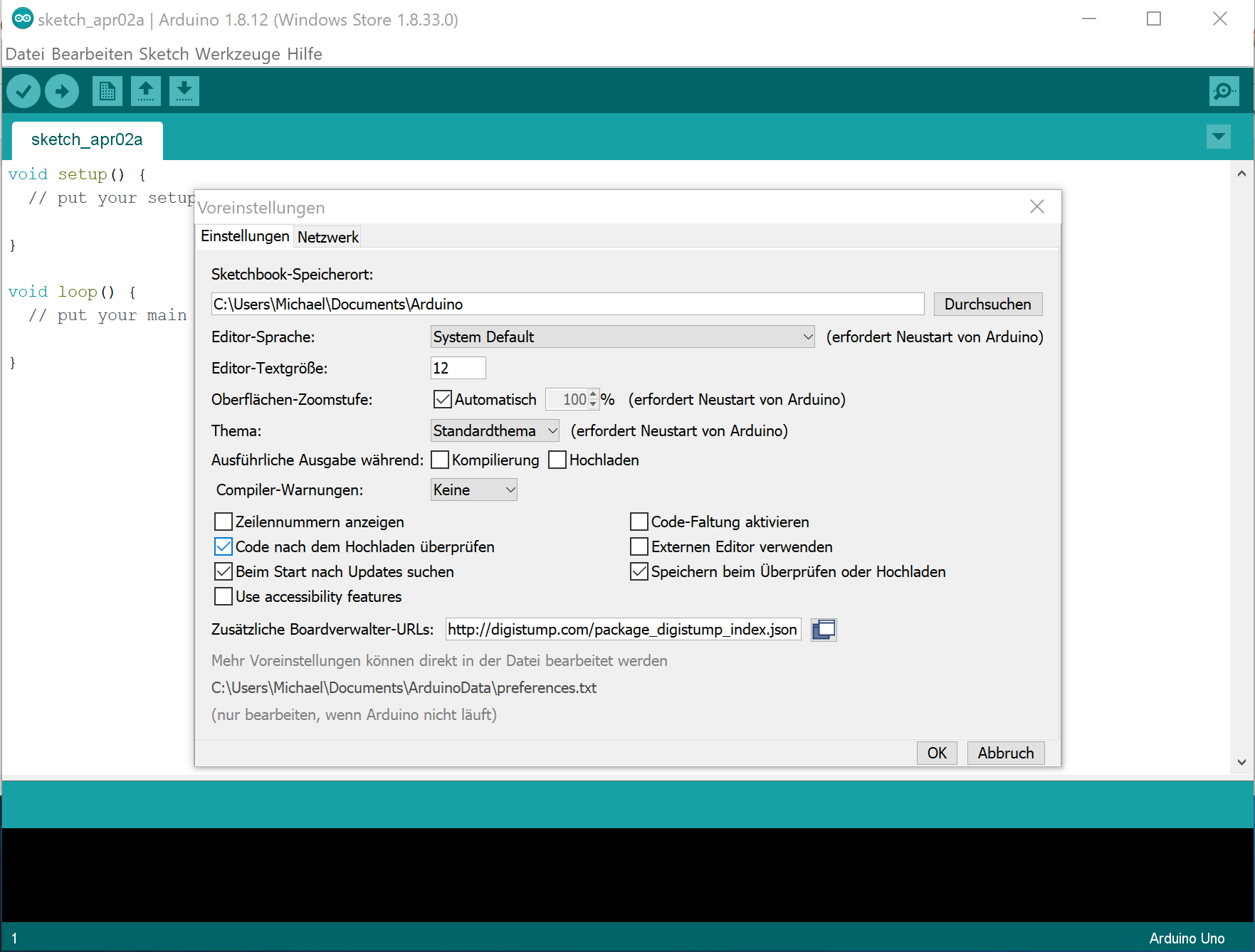The height and width of the screenshot is (952, 1255).
Task: Click the Zusätzliche Boardverwalter-URLs field
Action: tap(623, 630)
